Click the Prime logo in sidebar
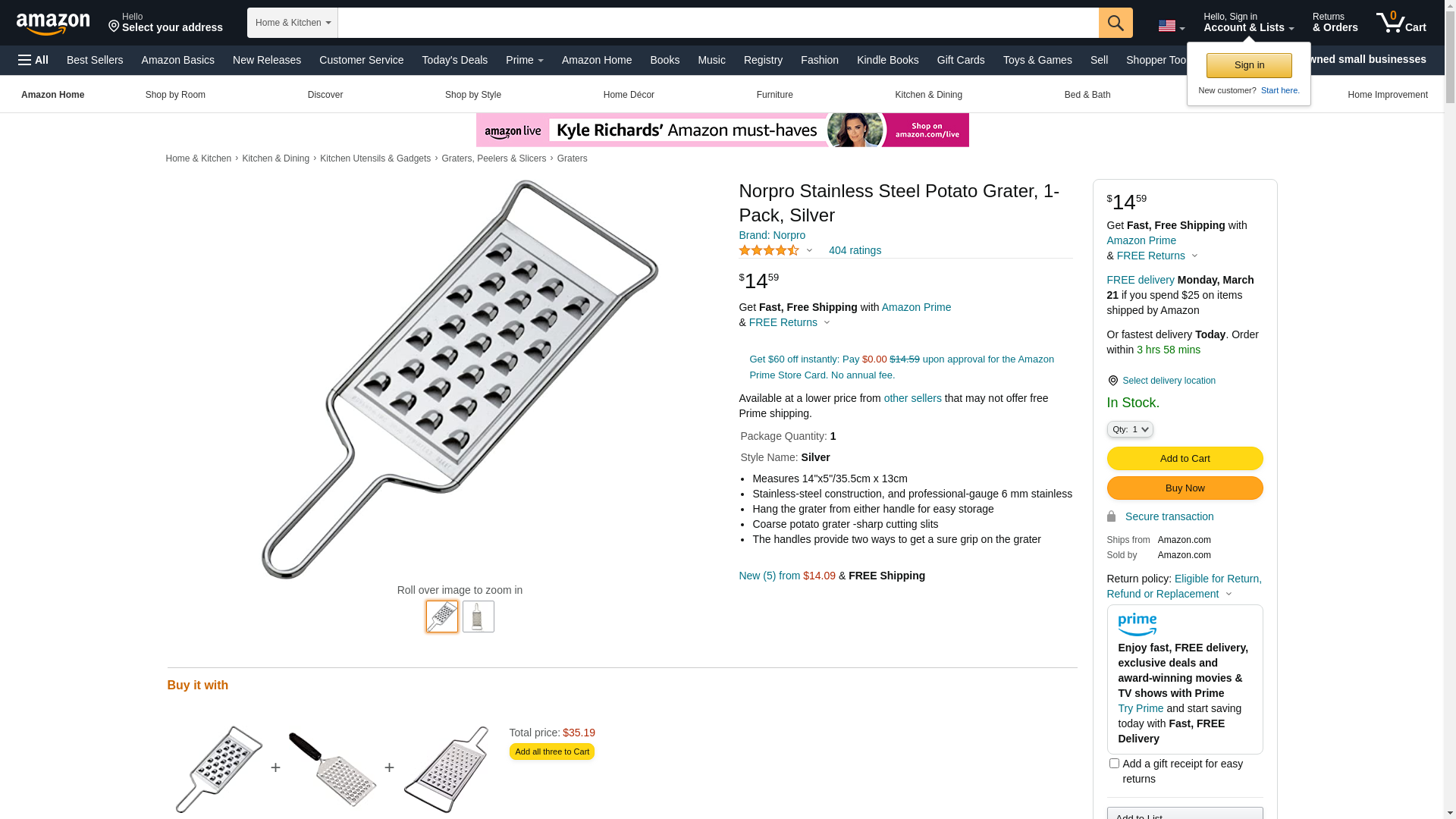 [1137, 624]
